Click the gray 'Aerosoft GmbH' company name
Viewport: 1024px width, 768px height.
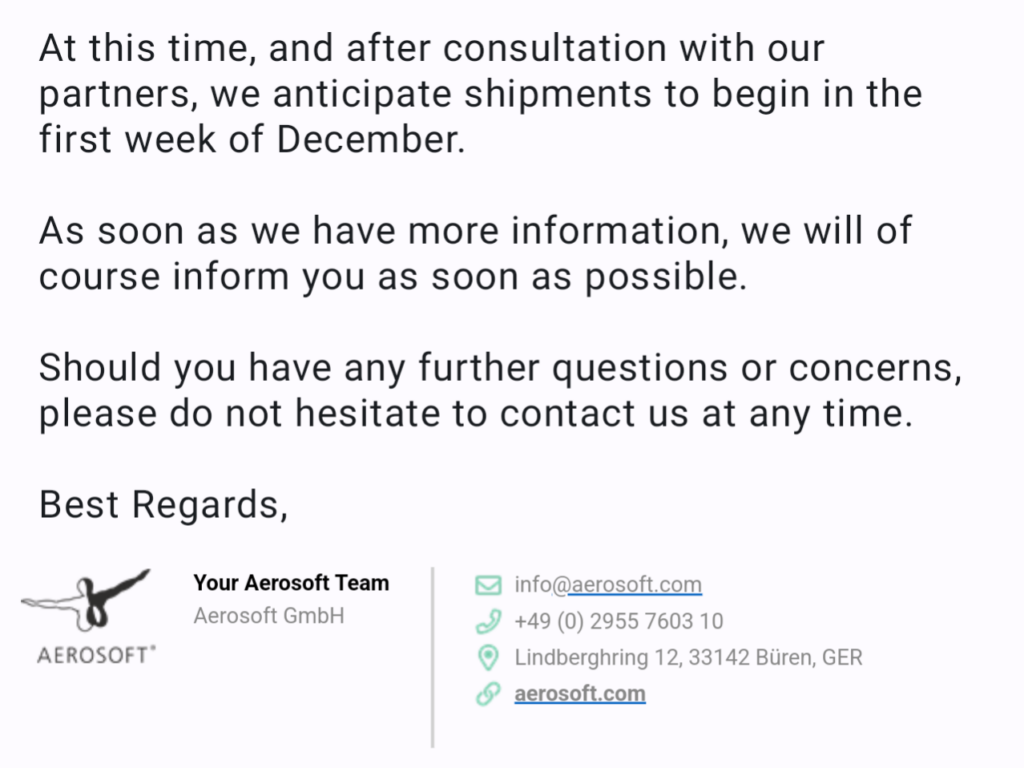(268, 616)
